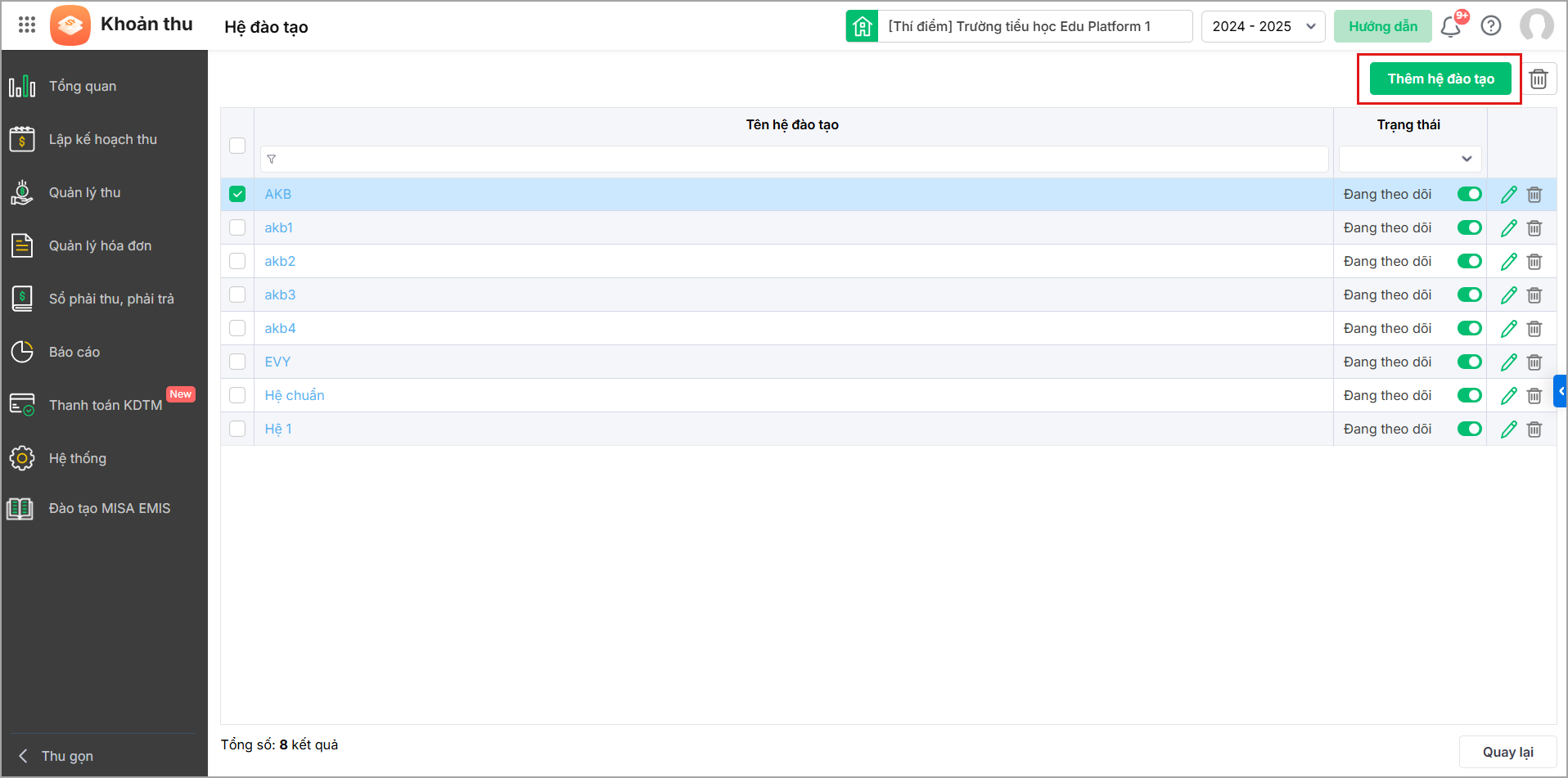
Task: Click the Quay lại button
Action: click(x=1507, y=752)
